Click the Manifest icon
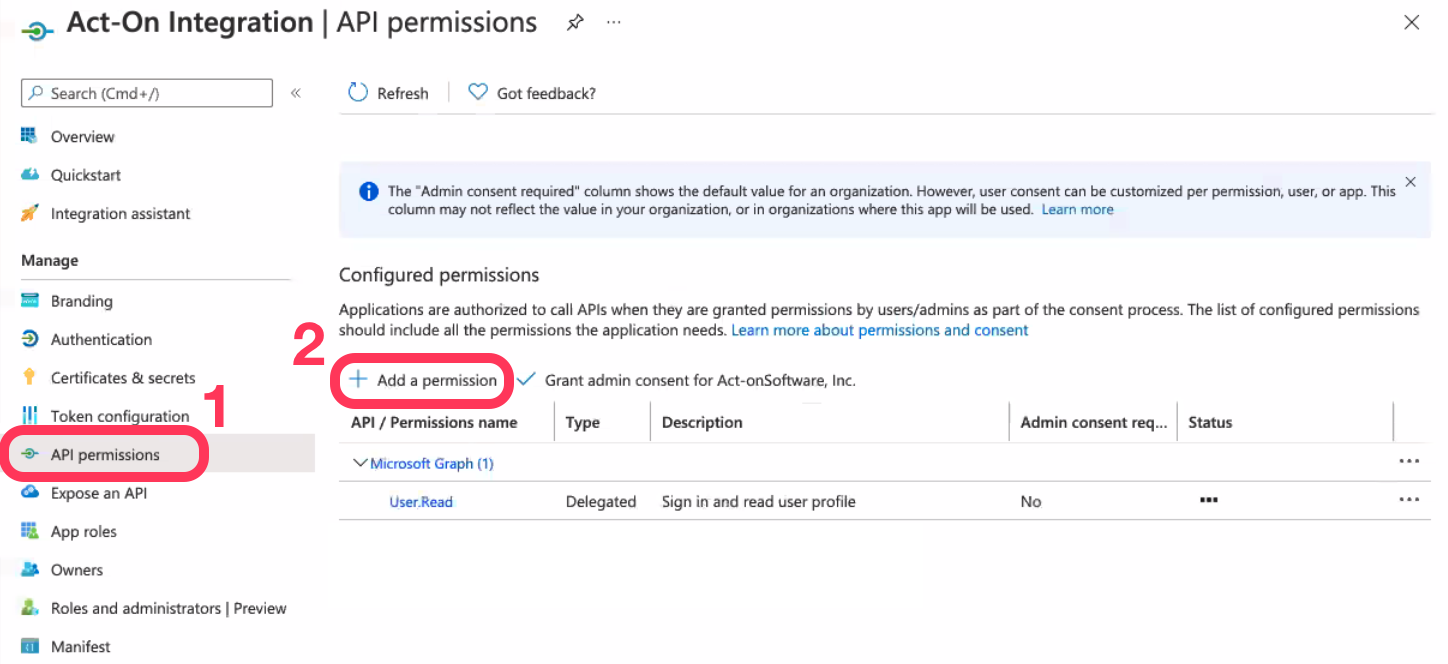Image resolution: width=1448 pixels, height=664 pixels. pos(30,646)
